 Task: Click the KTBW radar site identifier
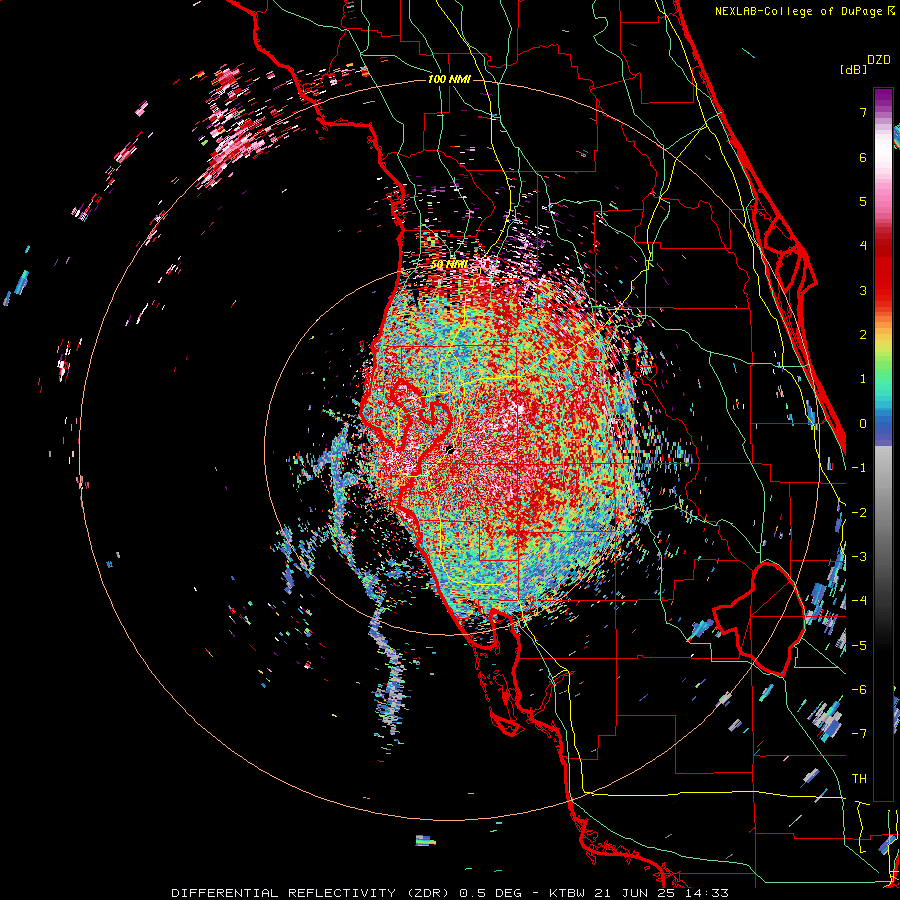(568, 893)
